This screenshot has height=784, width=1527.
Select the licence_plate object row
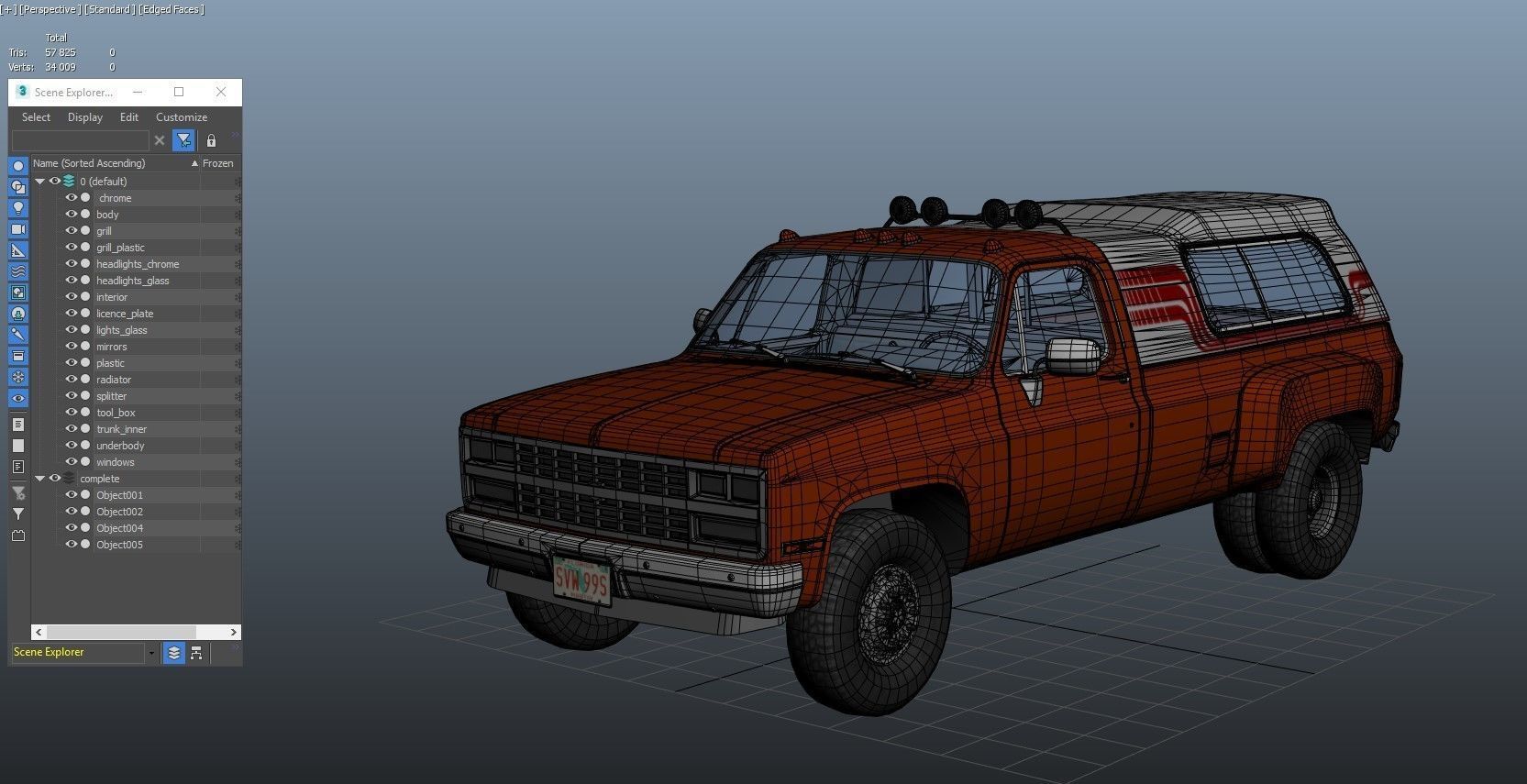[136, 314]
